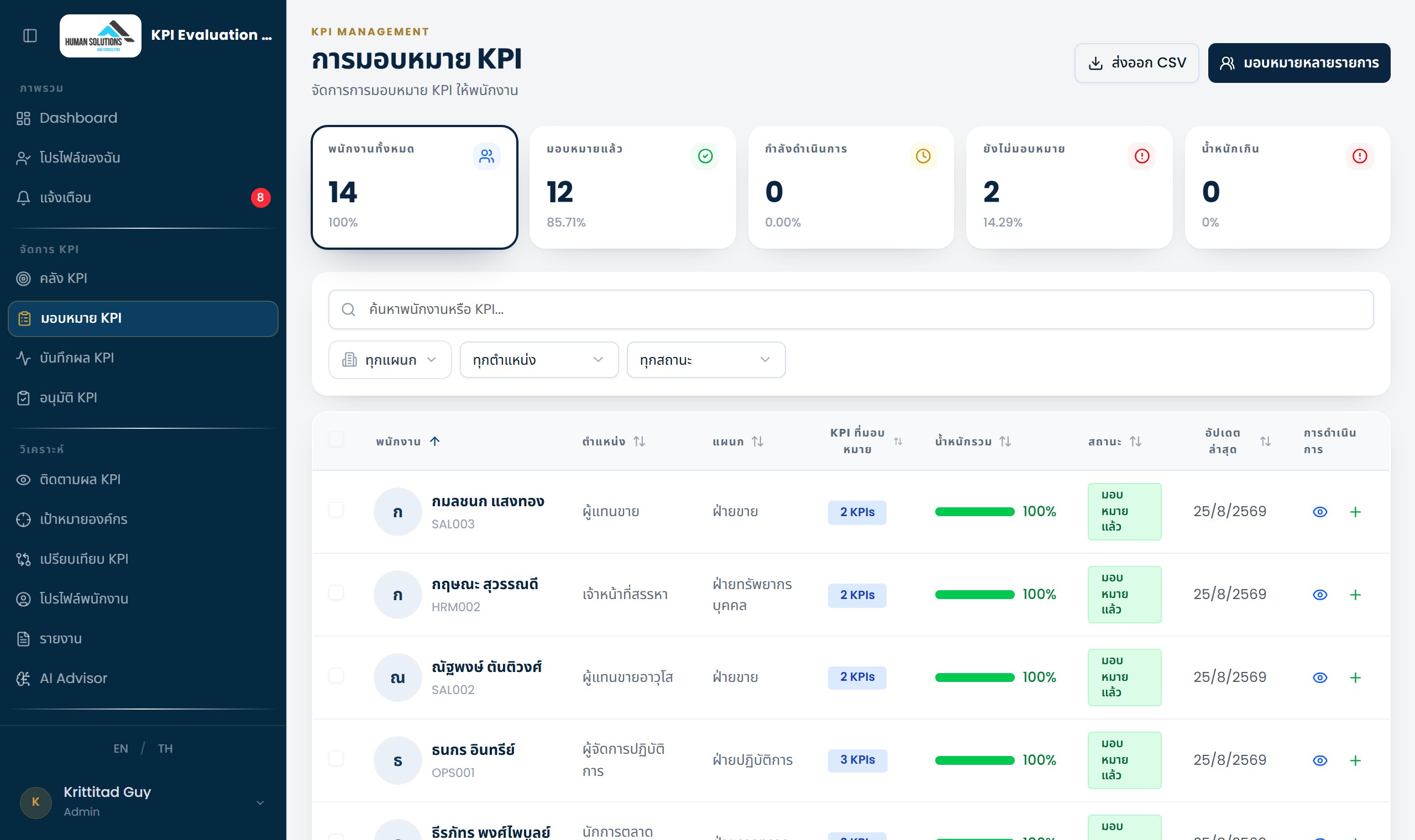Image resolution: width=1415 pixels, height=840 pixels.
Task: Add KPI for ธนกร อินทรีย์ (plus icon)
Action: (x=1355, y=761)
